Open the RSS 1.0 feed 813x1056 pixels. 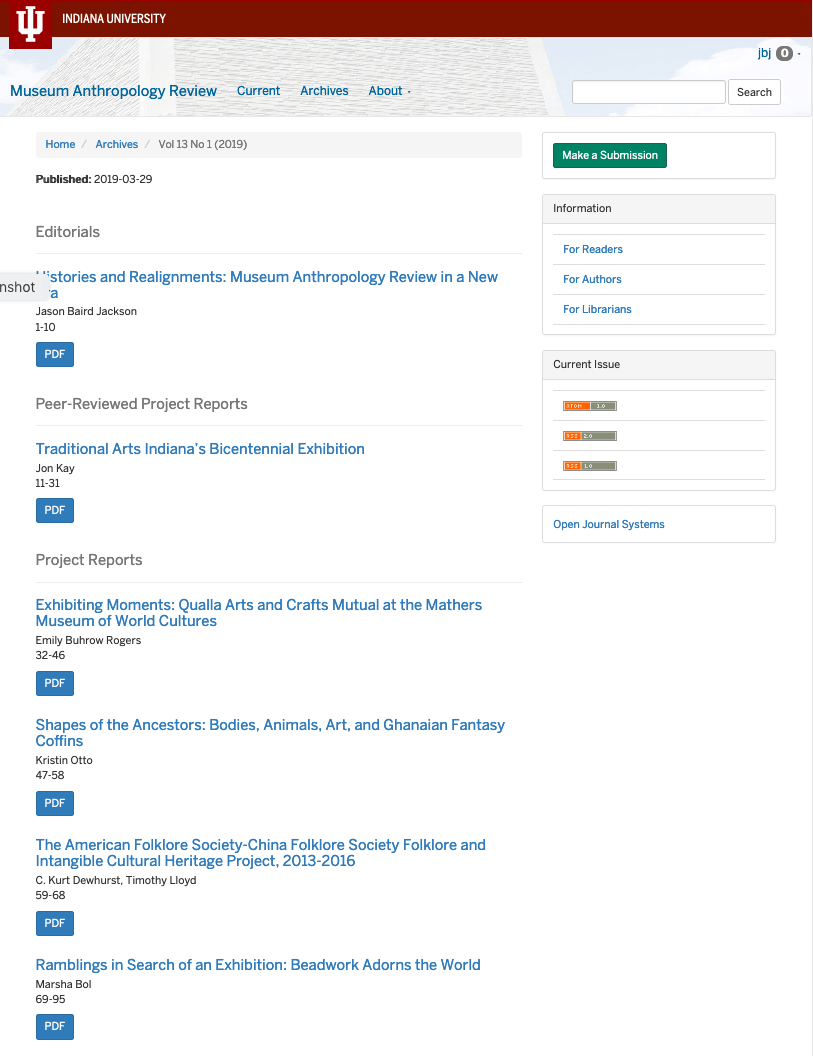(589, 465)
